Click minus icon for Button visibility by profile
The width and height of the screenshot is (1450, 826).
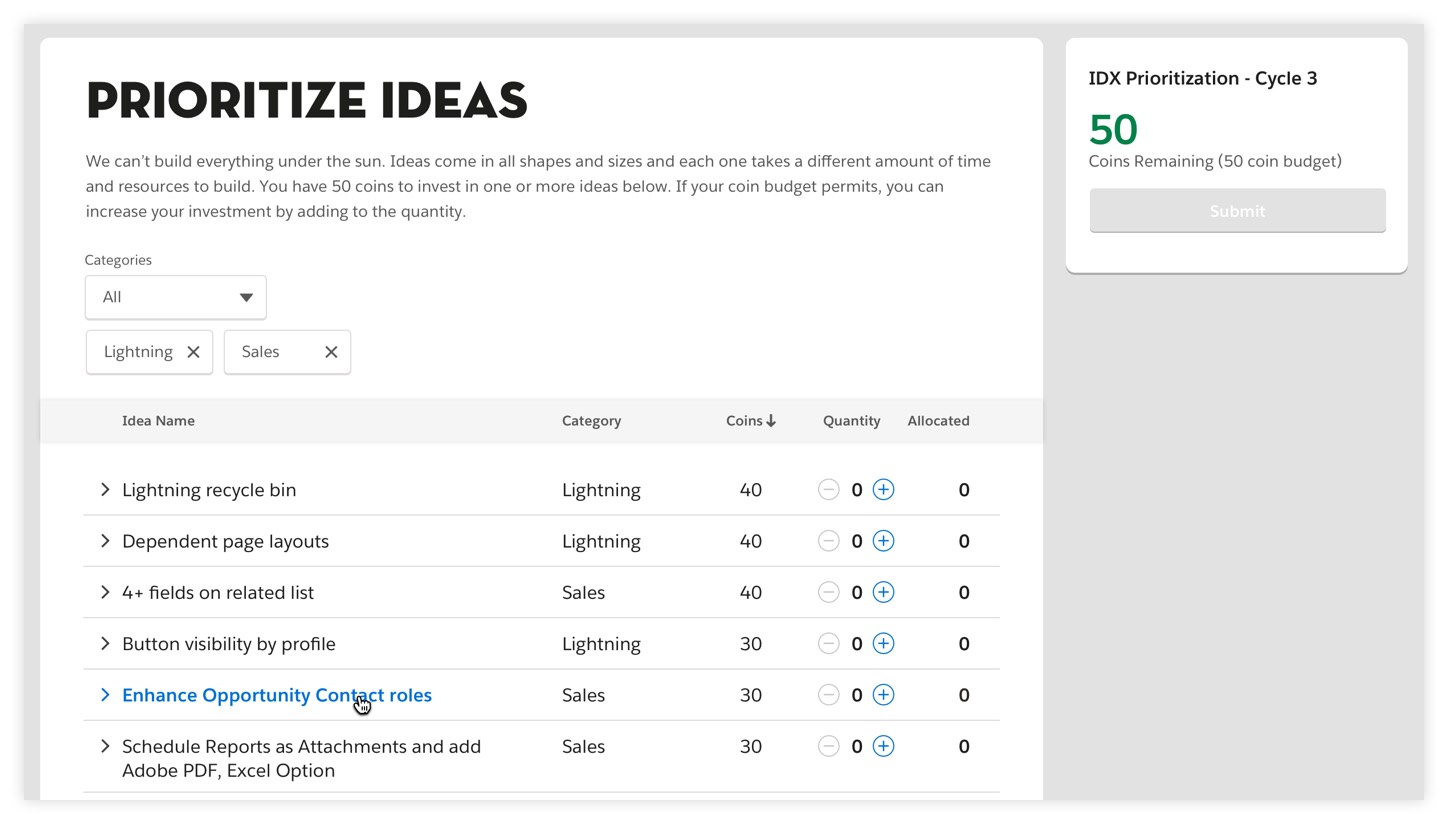pos(828,644)
